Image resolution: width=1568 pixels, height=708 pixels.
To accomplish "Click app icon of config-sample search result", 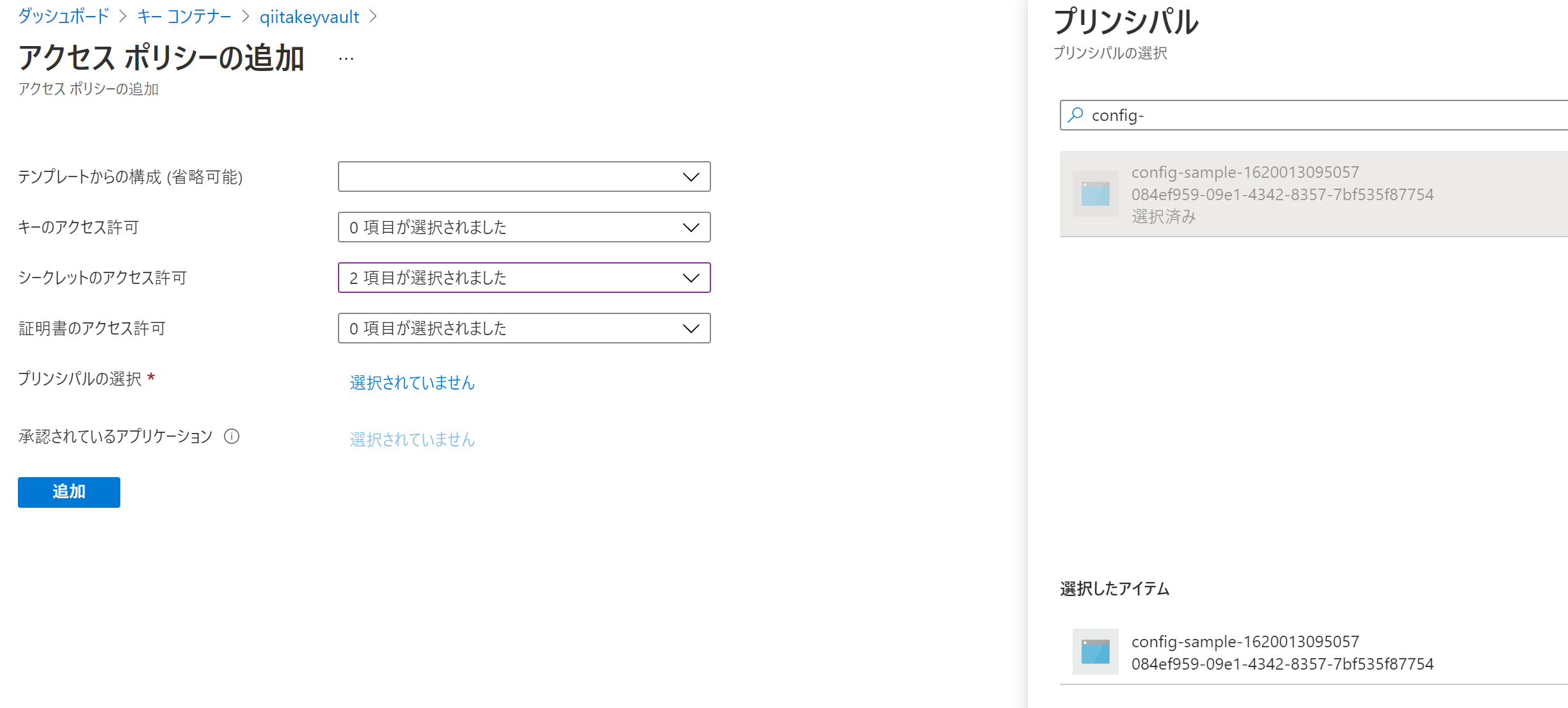I will [x=1095, y=194].
